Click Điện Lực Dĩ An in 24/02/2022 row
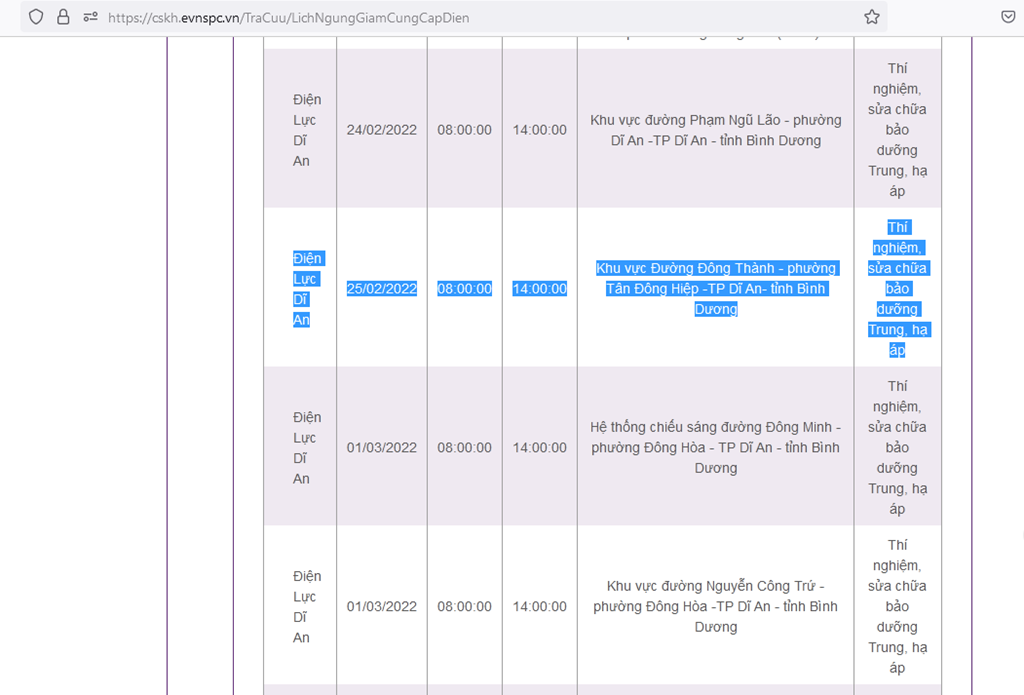The width and height of the screenshot is (1024, 695). 306,130
